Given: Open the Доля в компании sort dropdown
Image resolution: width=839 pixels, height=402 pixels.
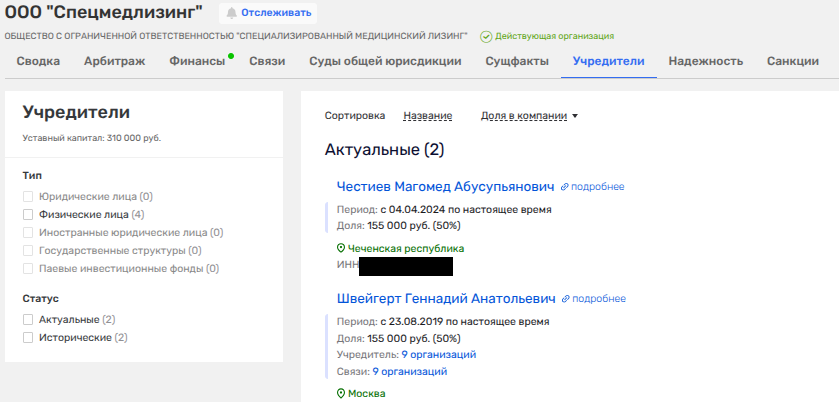Looking at the screenshot, I should click(x=529, y=116).
